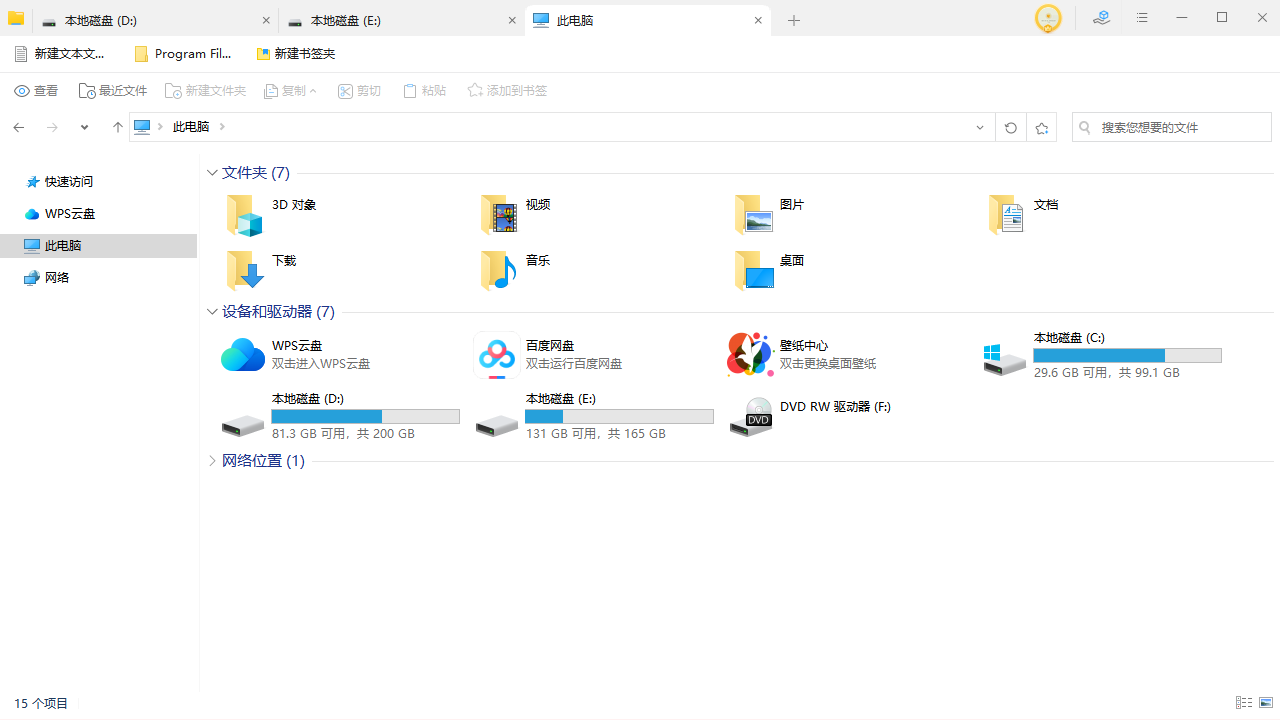Click the refresh icon in address bar

tap(1010, 127)
